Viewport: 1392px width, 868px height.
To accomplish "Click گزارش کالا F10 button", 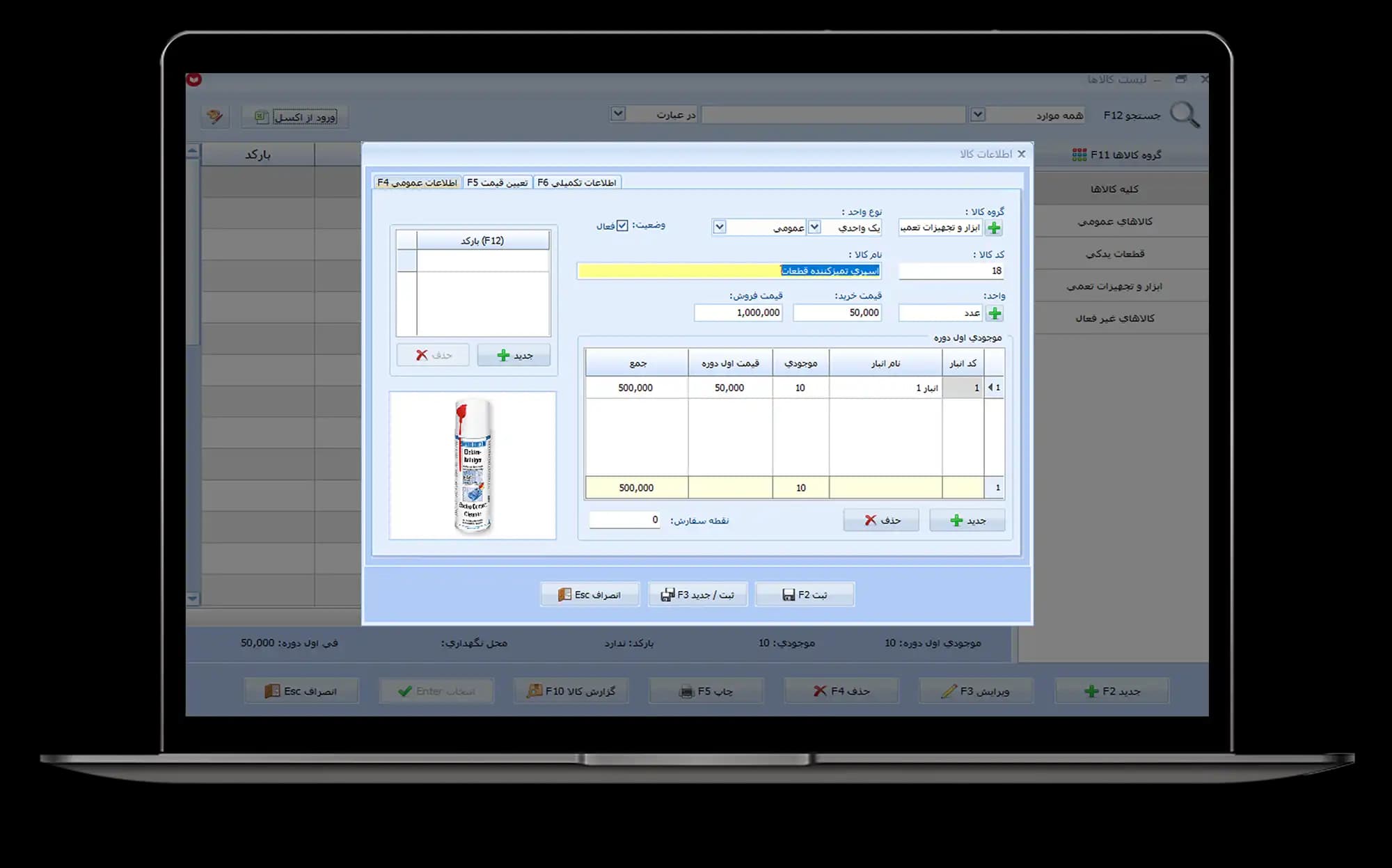I will coord(571,691).
